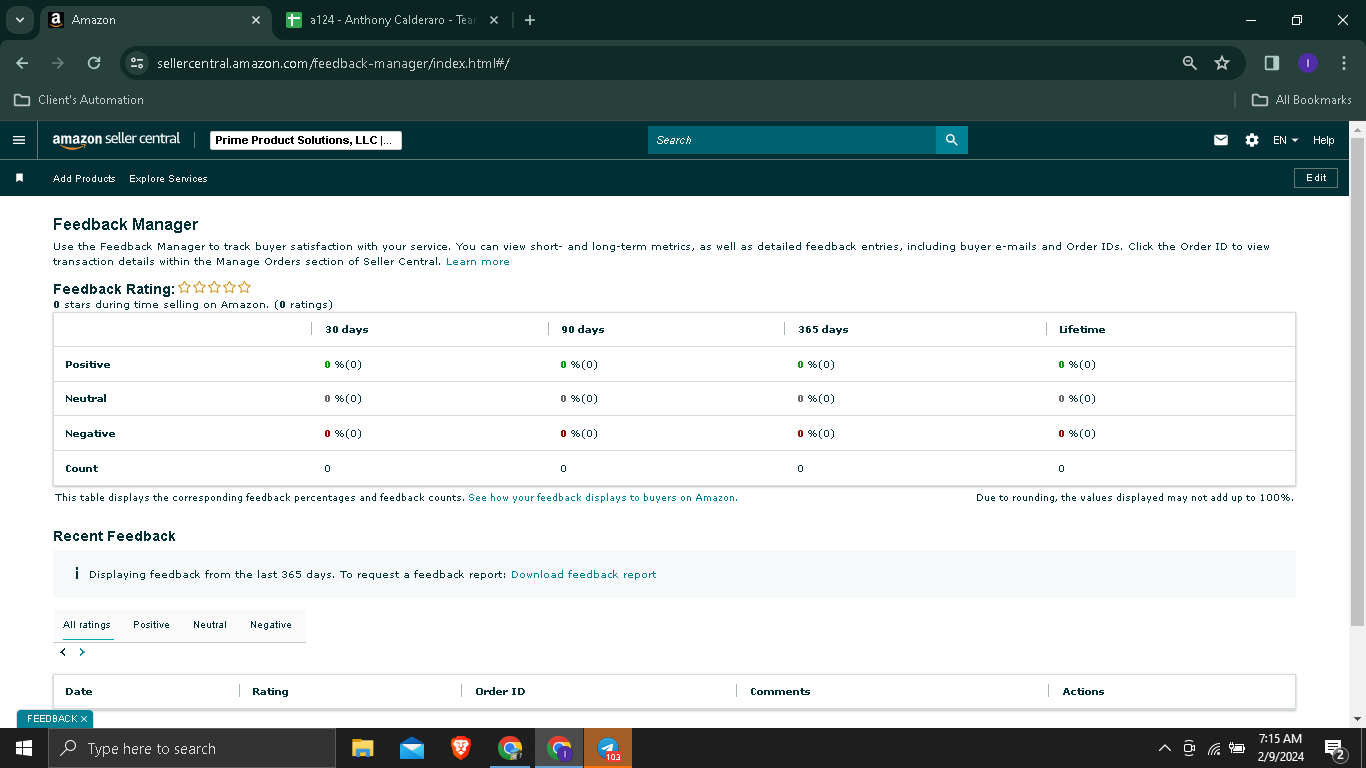Click the Recent Feedback heading
Screen dimensions: 1366x768
point(114,536)
